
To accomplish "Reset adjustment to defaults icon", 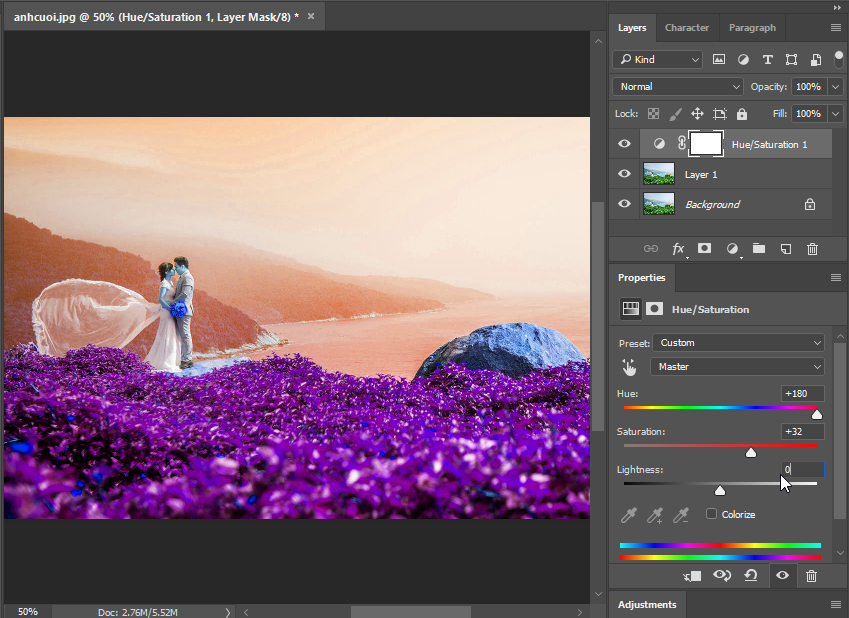I will click(x=750, y=575).
